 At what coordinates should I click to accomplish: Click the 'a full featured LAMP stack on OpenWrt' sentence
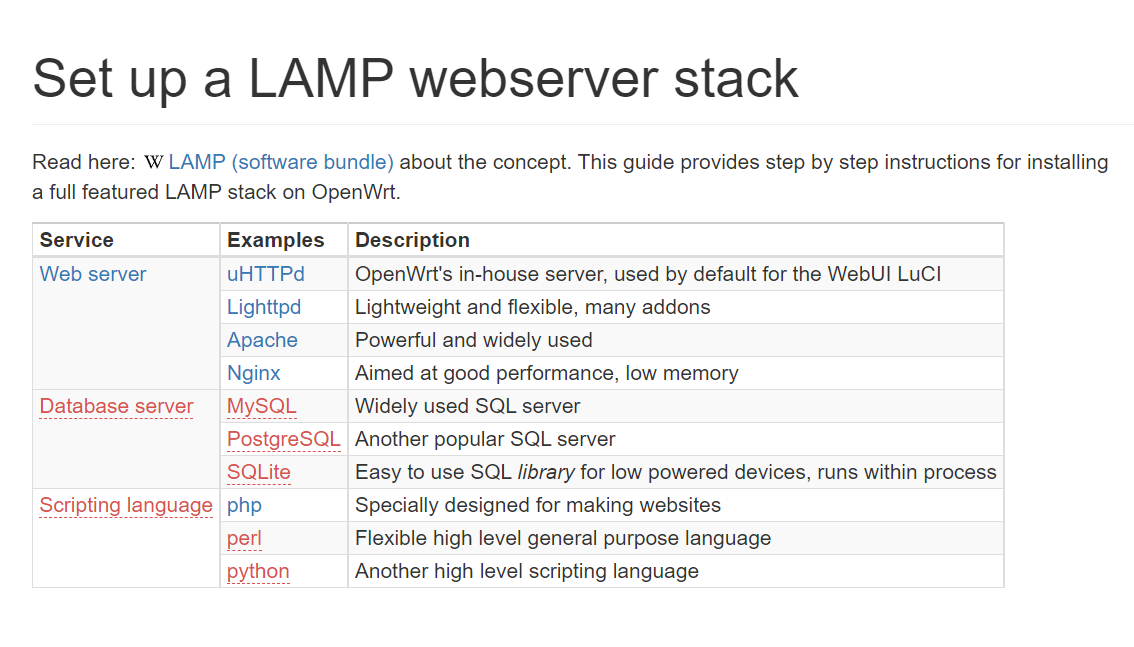click(x=216, y=192)
